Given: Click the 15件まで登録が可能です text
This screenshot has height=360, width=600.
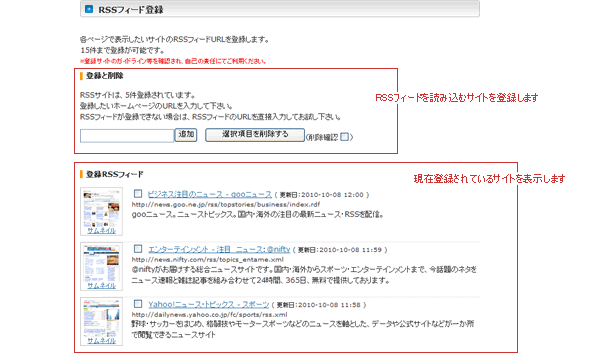Looking at the screenshot, I should tap(122, 50).
